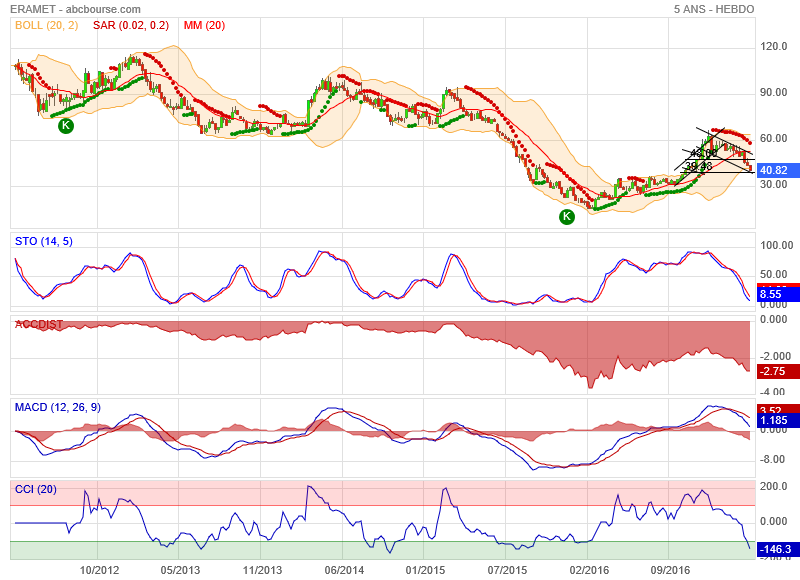800x580 pixels.
Task: Click the 09/2016 date on the time axis
Action: point(670,570)
